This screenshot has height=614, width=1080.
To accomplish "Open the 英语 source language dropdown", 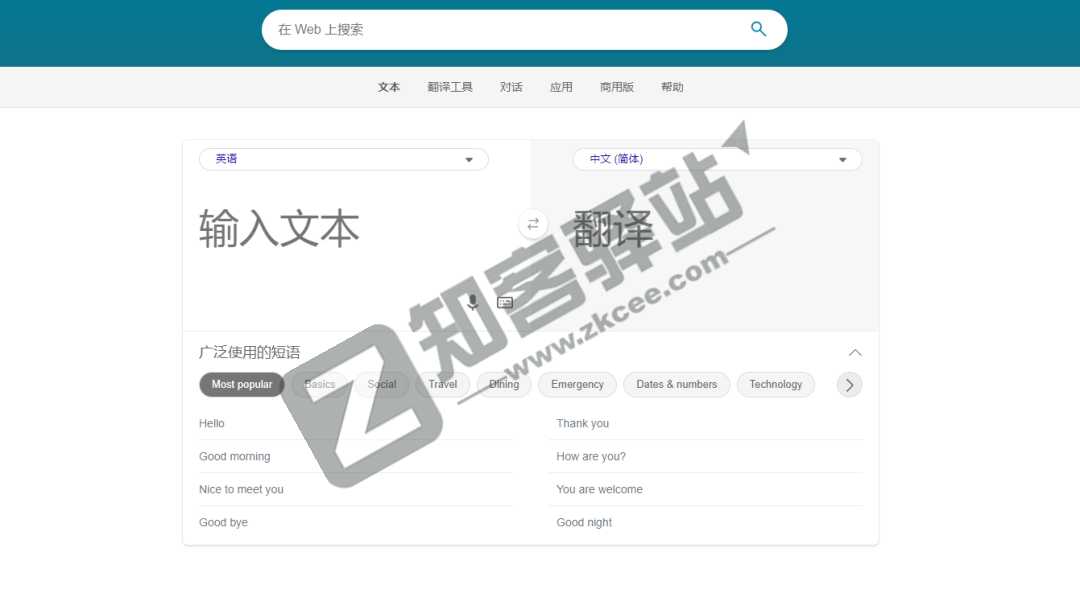I will pos(343,159).
